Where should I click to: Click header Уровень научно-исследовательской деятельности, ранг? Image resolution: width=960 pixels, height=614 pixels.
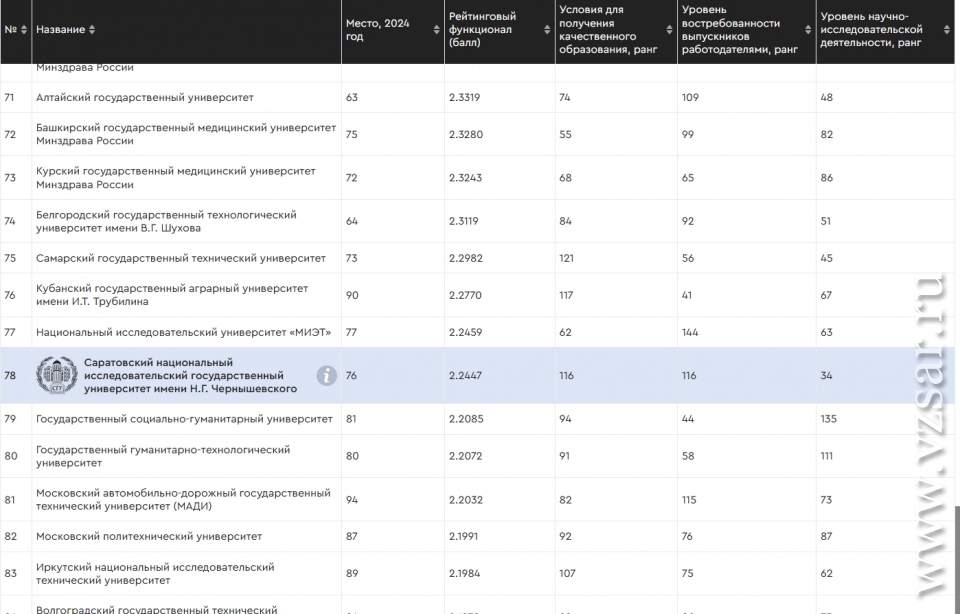[x=871, y=29]
